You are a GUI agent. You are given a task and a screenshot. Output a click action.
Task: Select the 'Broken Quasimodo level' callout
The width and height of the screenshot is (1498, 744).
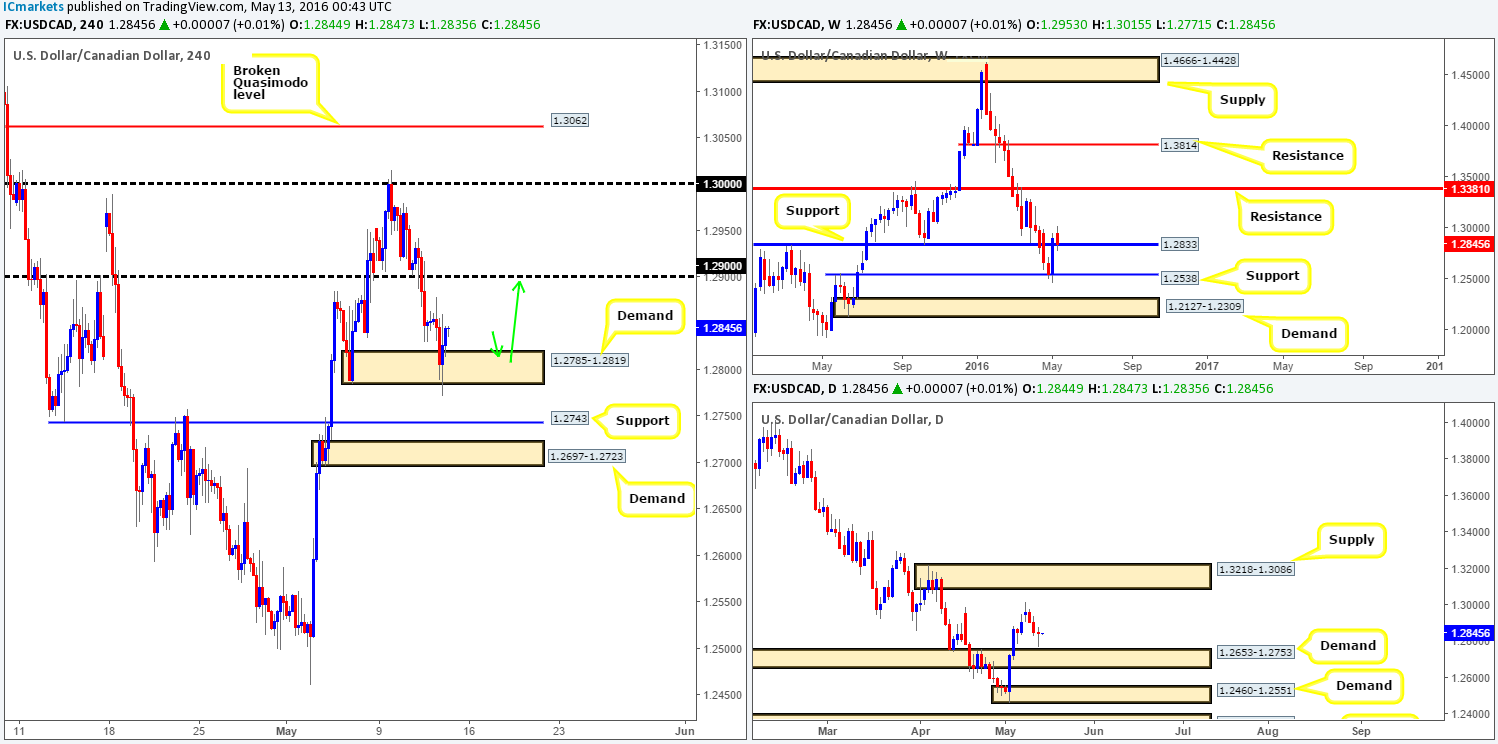point(271,86)
